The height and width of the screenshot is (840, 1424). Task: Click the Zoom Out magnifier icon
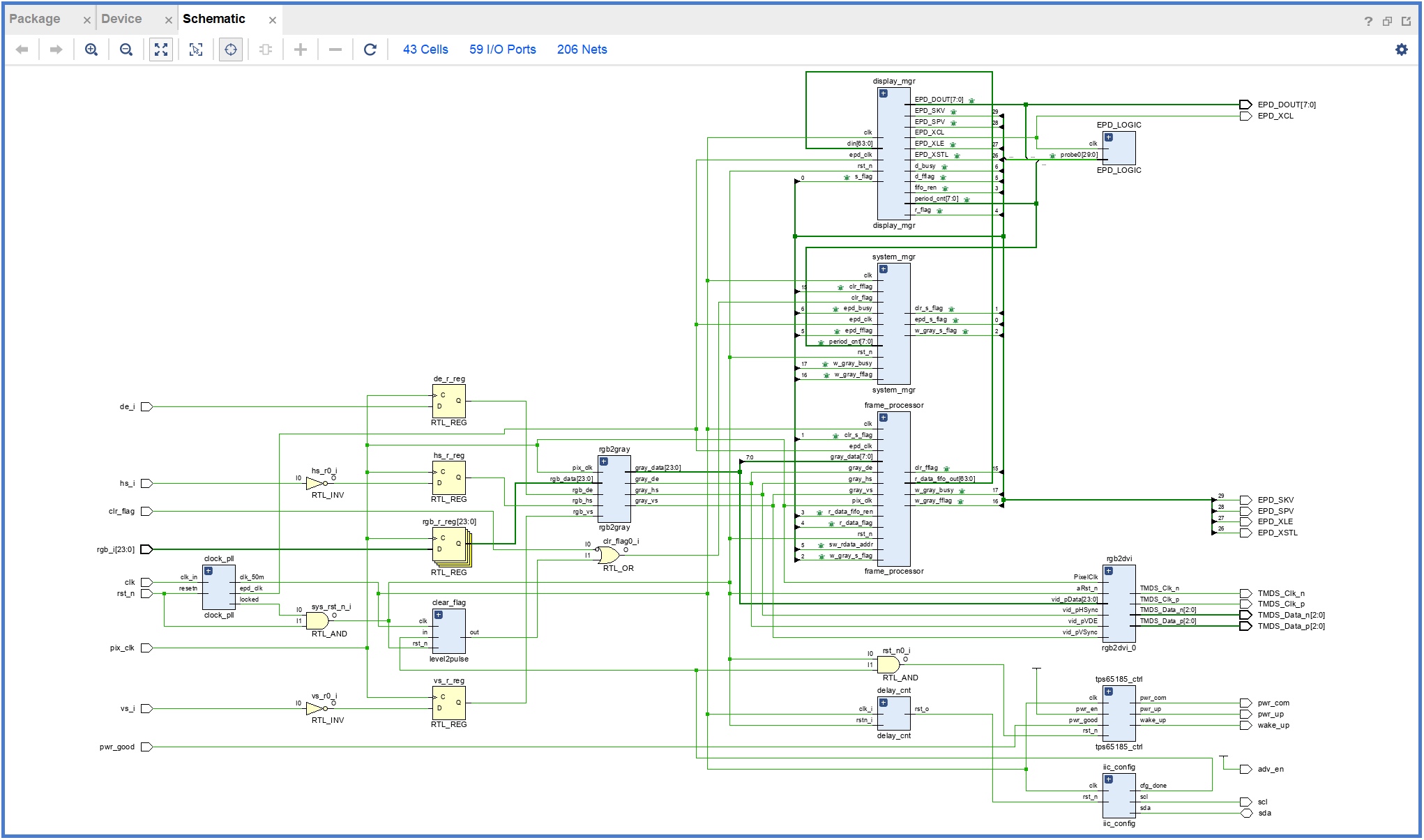tap(126, 49)
